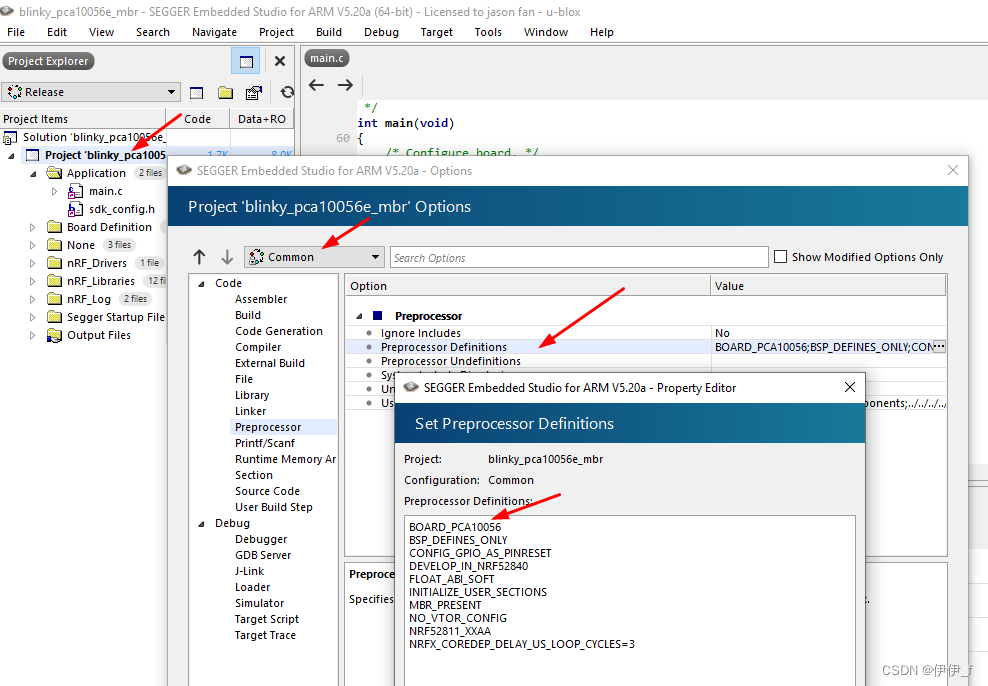The image size is (988, 686).
Task: Expand the nRF_Drivers folder
Action: click(x=33, y=263)
